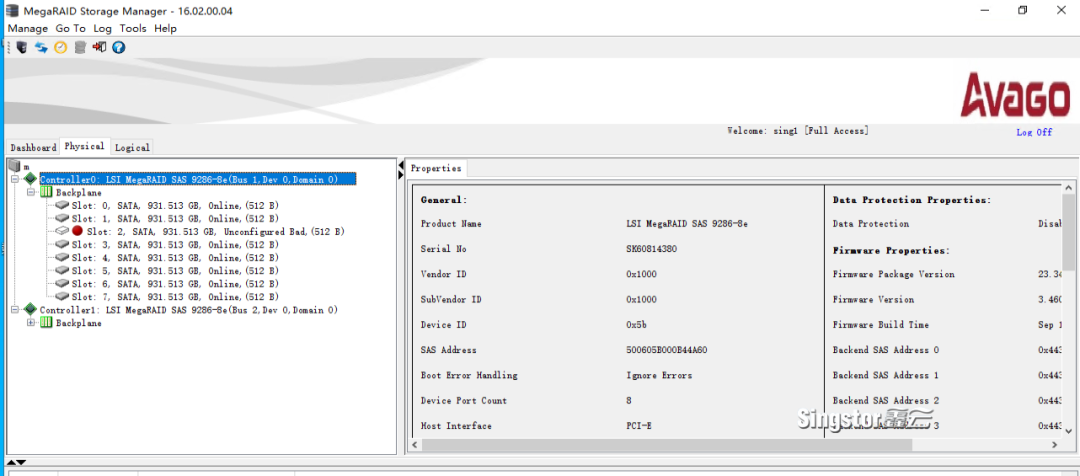Screen dimensions: 1080x476
Task: Switch to the Physical tab
Action: [85, 146]
